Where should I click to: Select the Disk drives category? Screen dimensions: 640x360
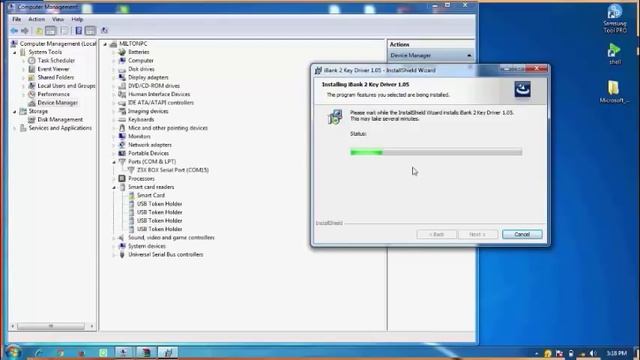(x=141, y=69)
